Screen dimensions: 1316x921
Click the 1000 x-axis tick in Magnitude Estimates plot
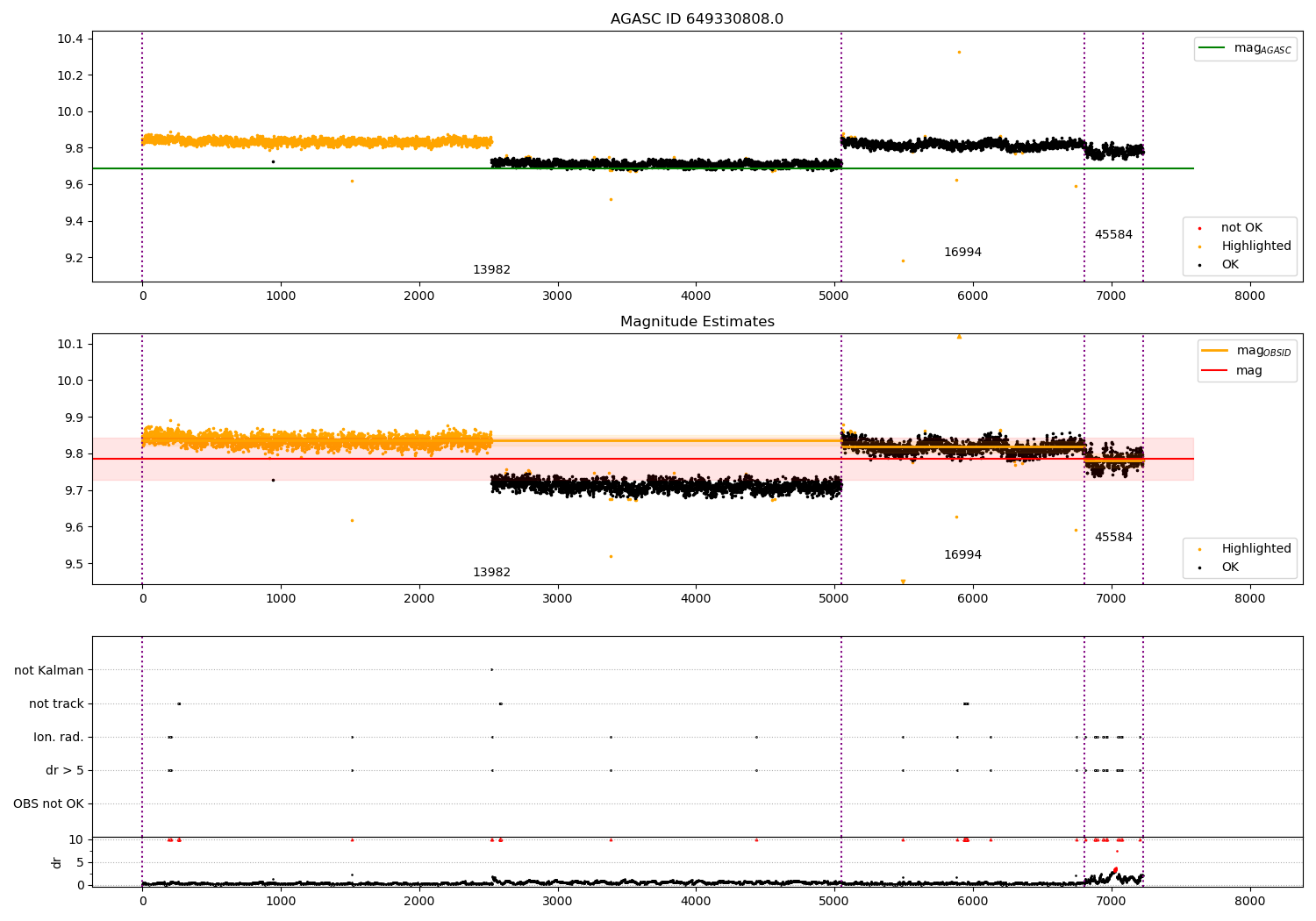pos(281,599)
